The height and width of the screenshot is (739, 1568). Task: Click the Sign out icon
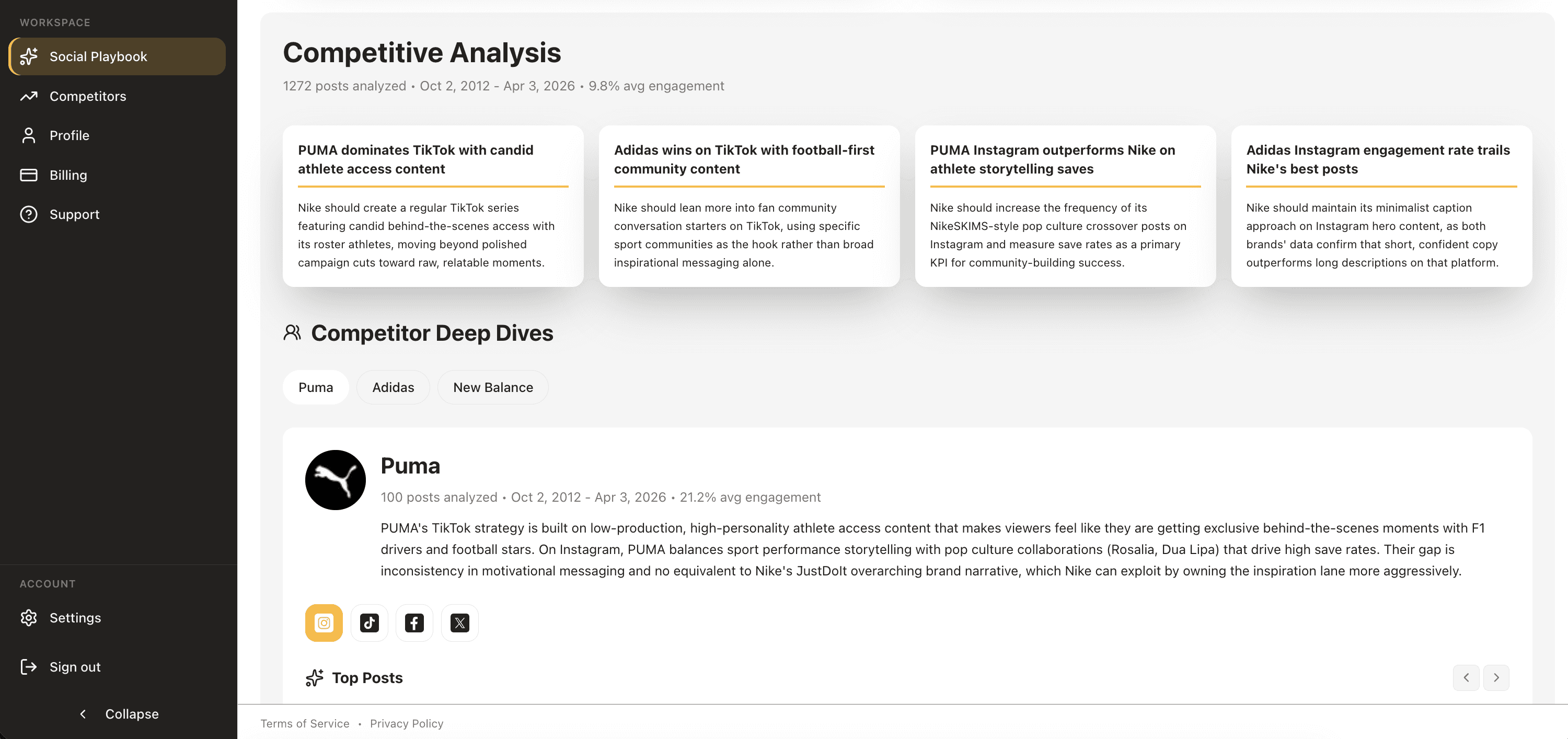[29, 666]
